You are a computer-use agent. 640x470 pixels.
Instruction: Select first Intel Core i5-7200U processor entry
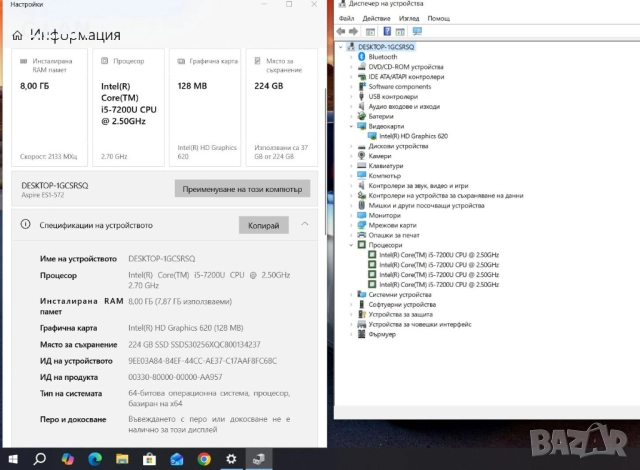pyautogui.click(x=439, y=255)
